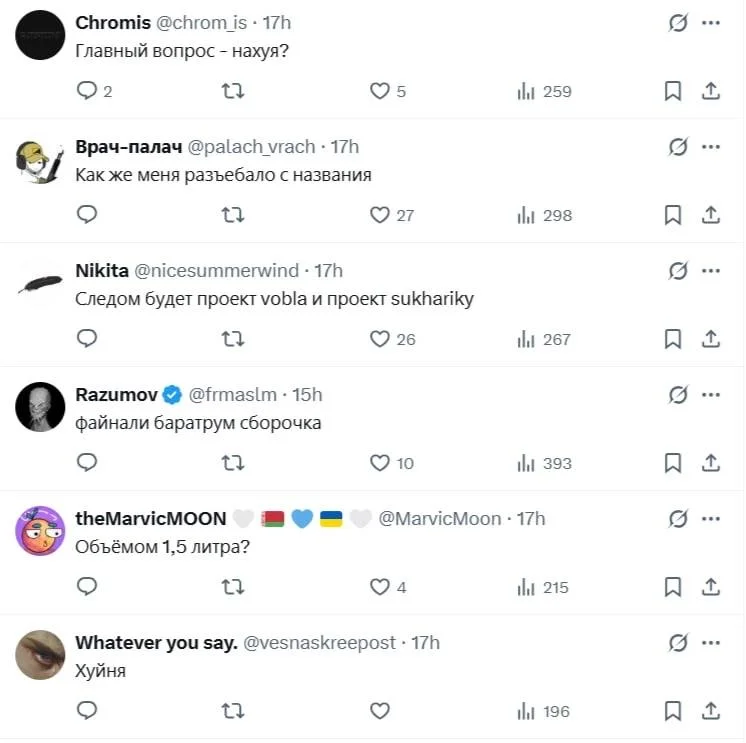Open Nikita's profile avatar
746x743 pixels.
point(41,283)
